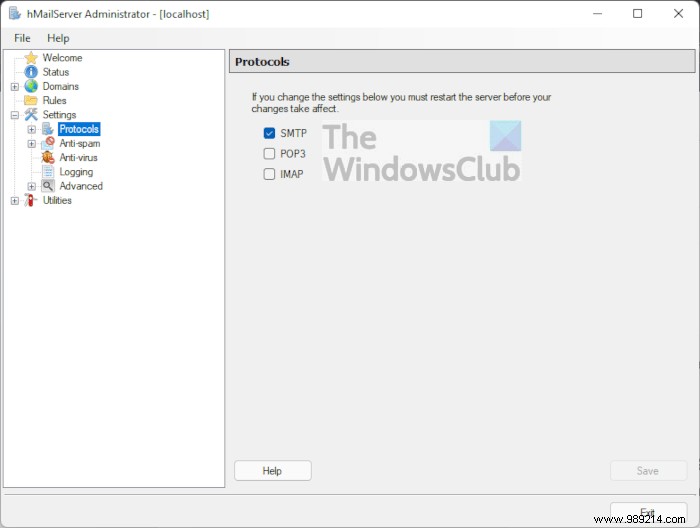The width and height of the screenshot is (700, 528).
Task: Click the Anti-virus bug icon
Action: click(48, 158)
